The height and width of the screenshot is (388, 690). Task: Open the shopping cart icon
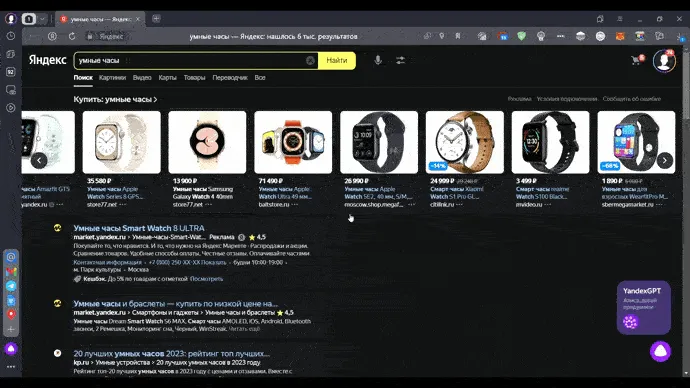pos(637,60)
